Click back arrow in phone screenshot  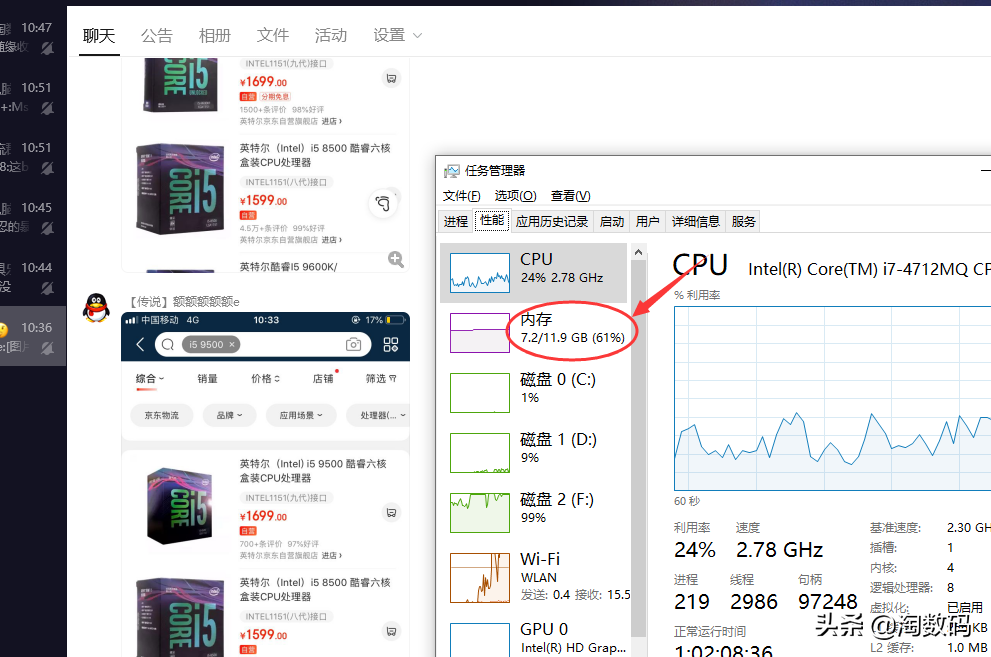click(140, 344)
